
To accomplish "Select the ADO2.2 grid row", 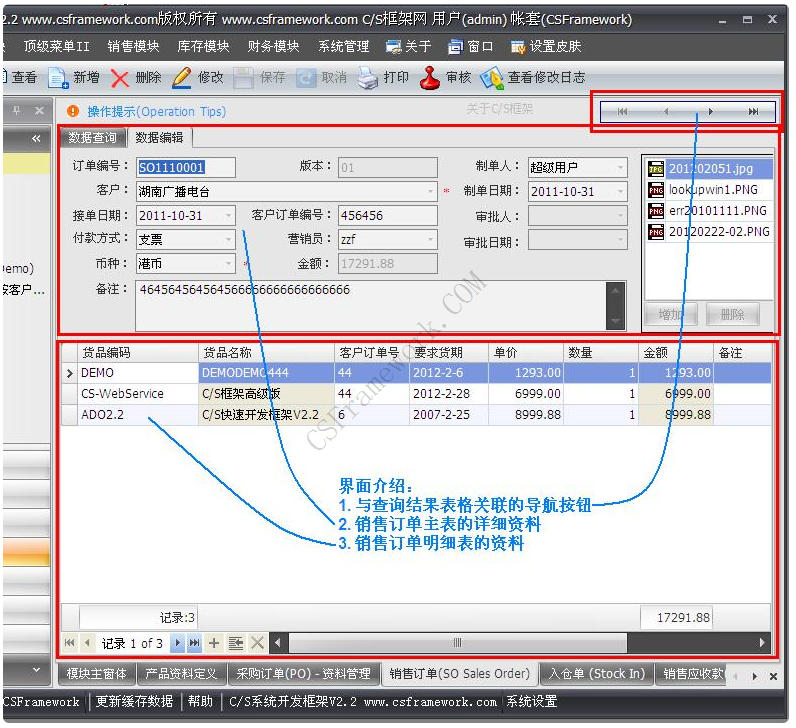I will tap(416, 415).
